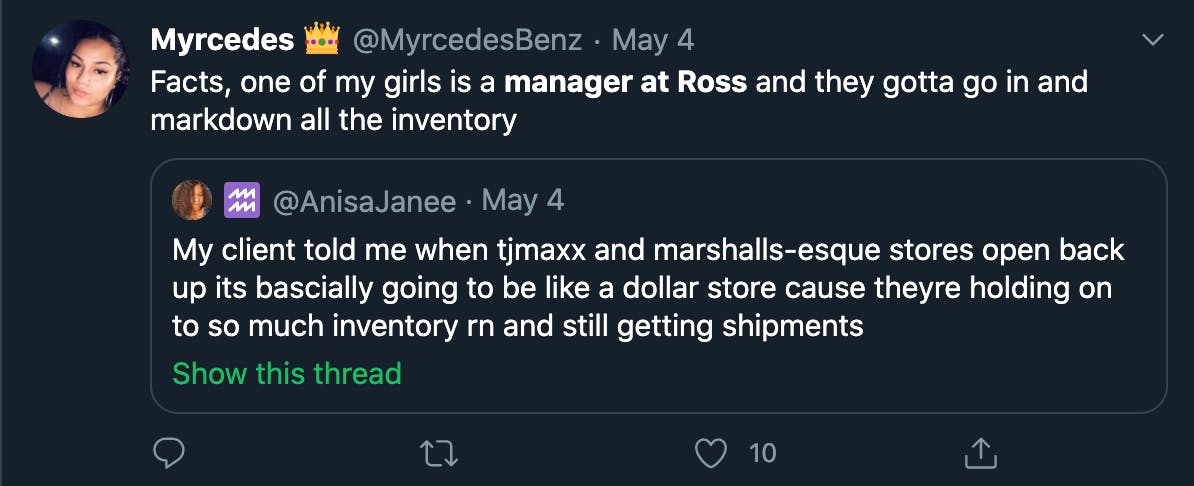Retweet the Myrcedes tweet

[440, 453]
